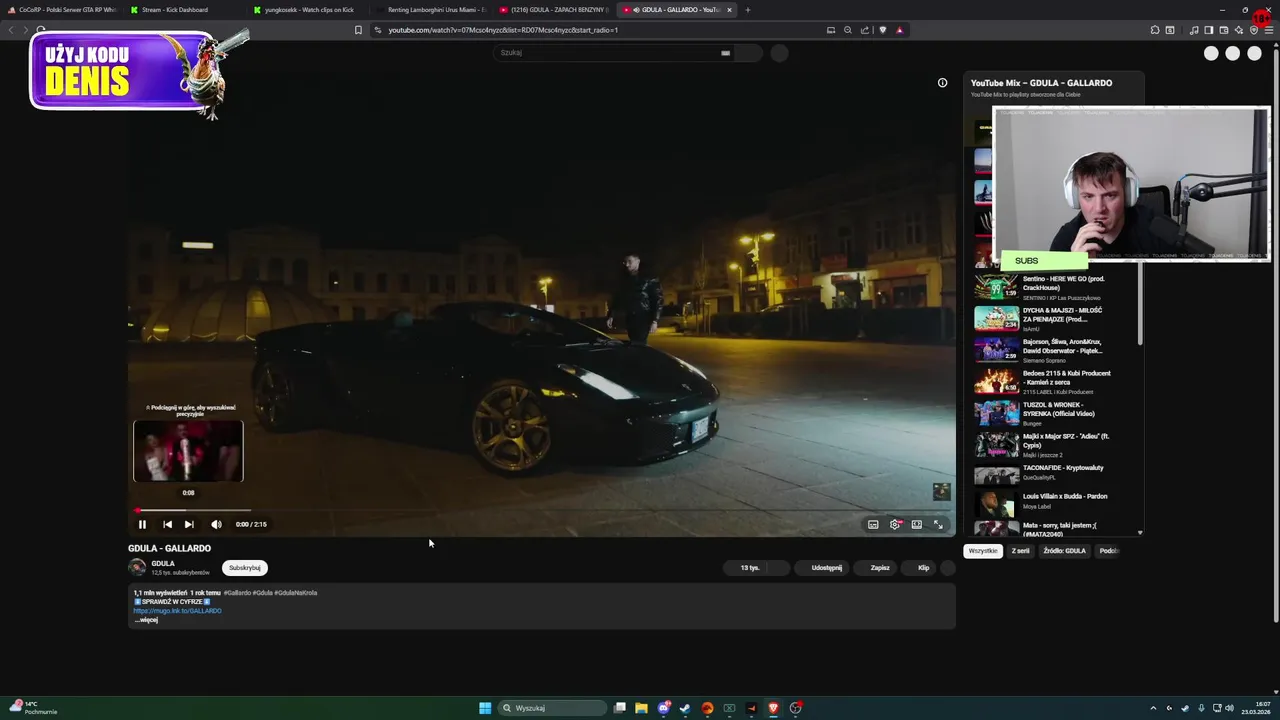Seek on the video progress bar
Image resolution: width=1280 pixels, height=720 pixels.
541,510
